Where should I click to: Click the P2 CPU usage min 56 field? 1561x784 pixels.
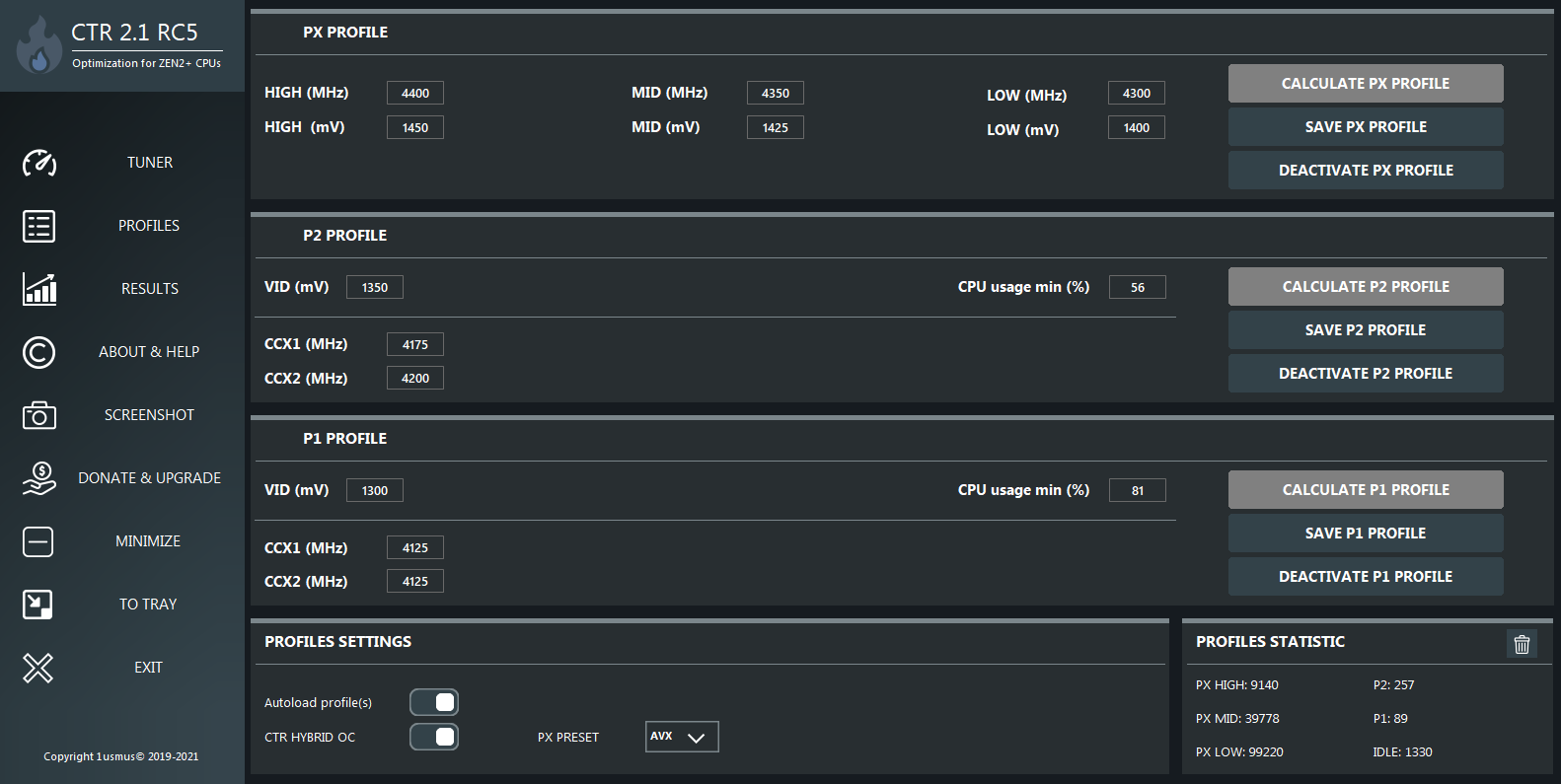1138,287
